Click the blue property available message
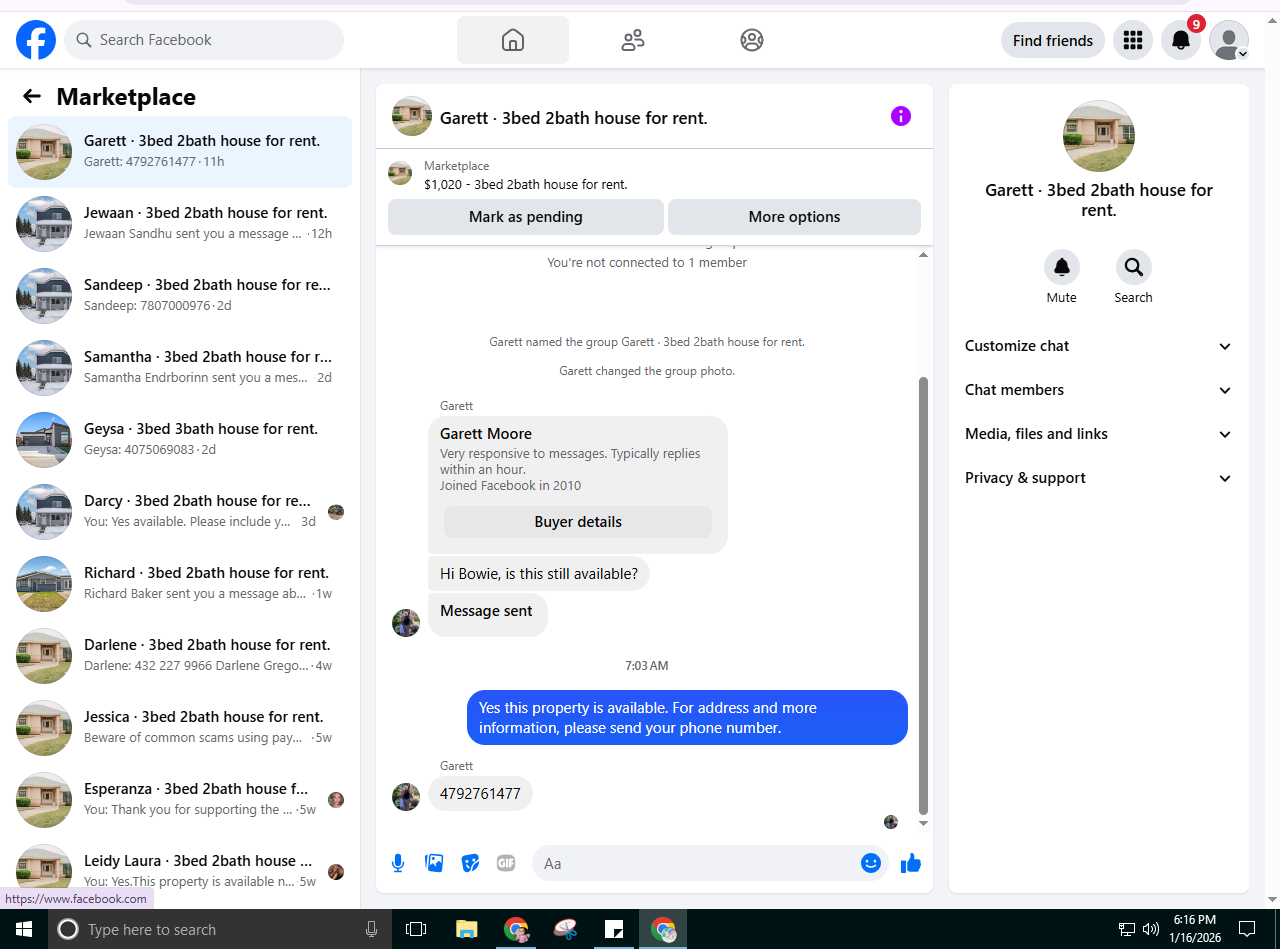Viewport: 1280px width, 949px height. coord(687,718)
